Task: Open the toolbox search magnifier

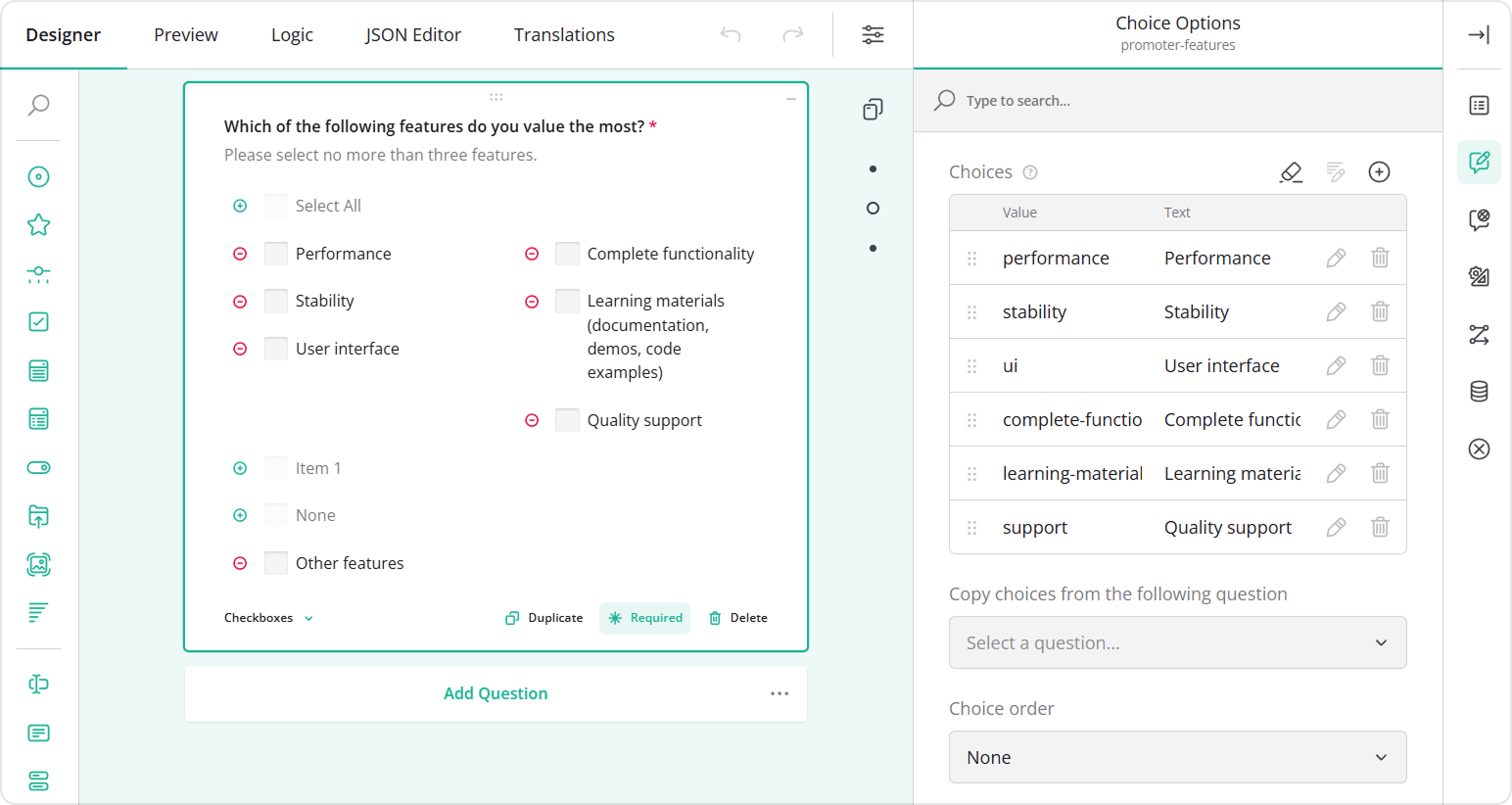Action: 38,105
